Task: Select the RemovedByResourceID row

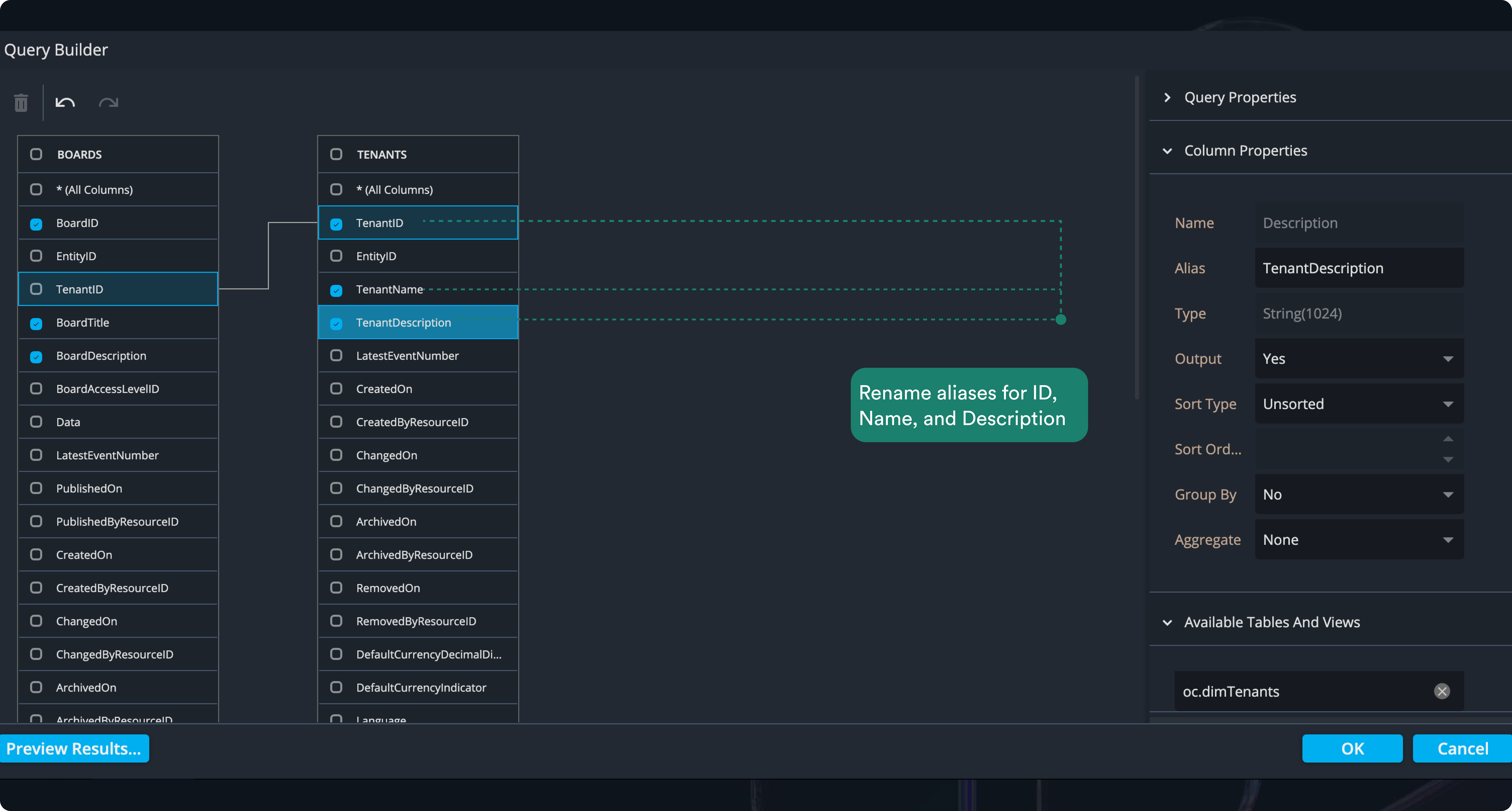Action: 418,621
